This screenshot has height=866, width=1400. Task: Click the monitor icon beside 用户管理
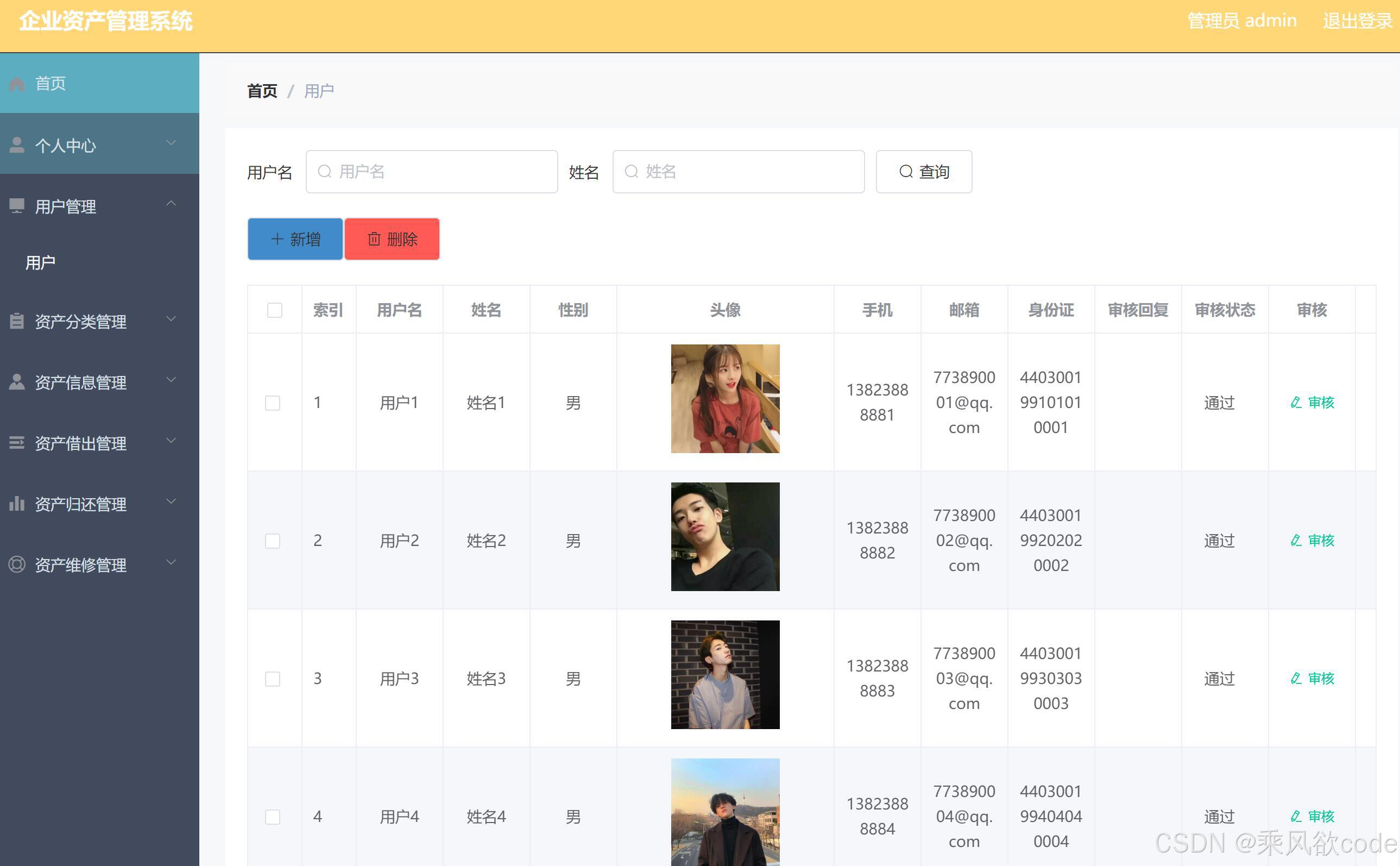tap(17, 205)
